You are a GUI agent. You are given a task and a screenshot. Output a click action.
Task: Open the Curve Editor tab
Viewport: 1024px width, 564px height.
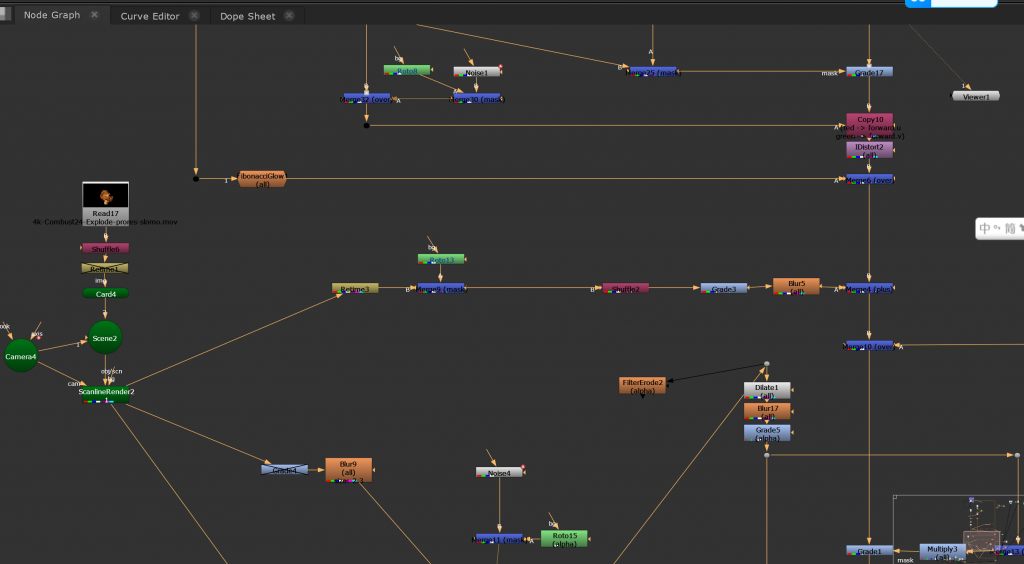click(150, 16)
